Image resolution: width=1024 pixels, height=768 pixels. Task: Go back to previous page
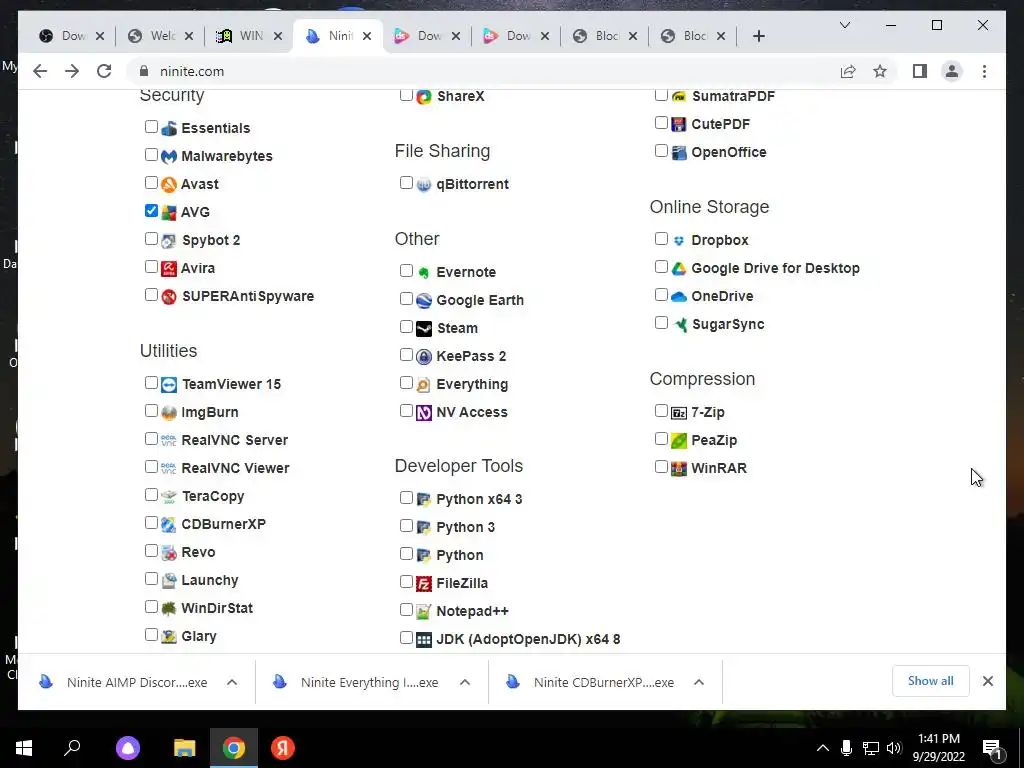[40, 71]
